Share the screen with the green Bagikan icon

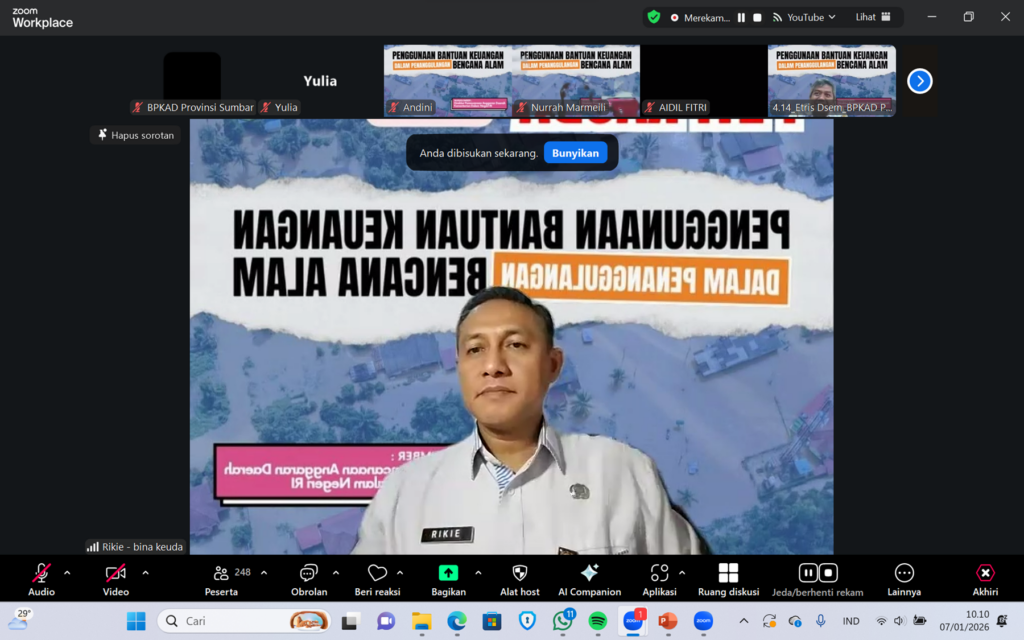pyautogui.click(x=448, y=573)
